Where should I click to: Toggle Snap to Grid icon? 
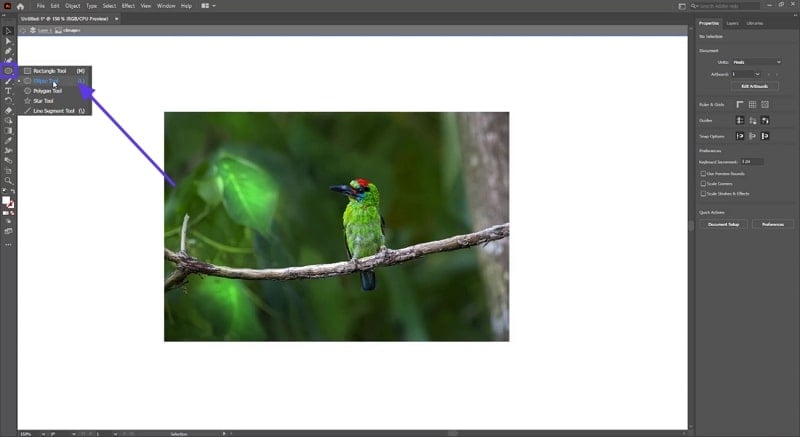752,136
